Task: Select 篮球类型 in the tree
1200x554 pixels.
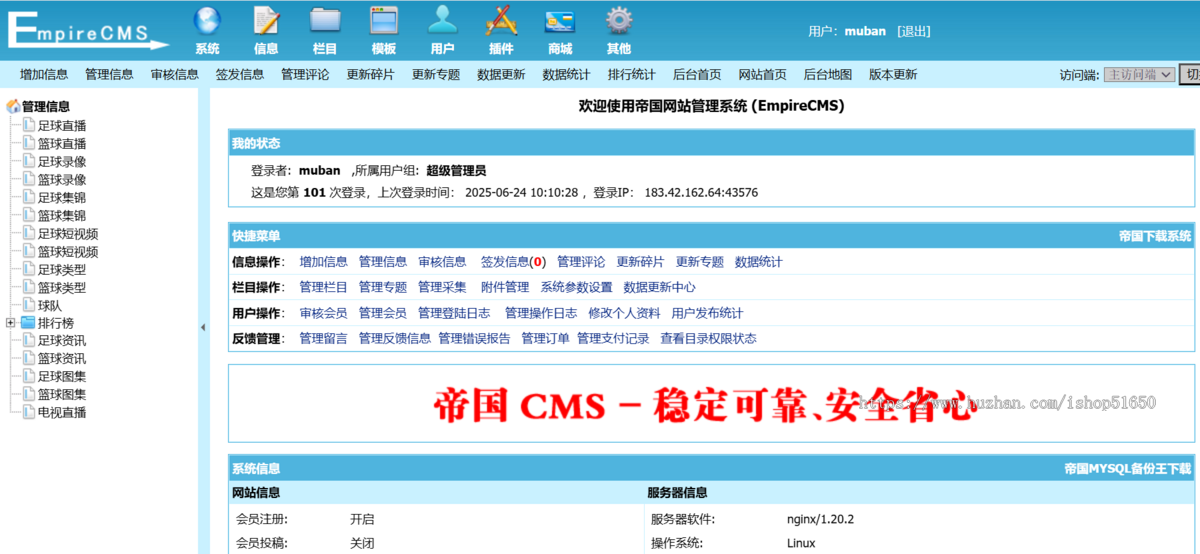Action: pyautogui.click(x=62, y=287)
